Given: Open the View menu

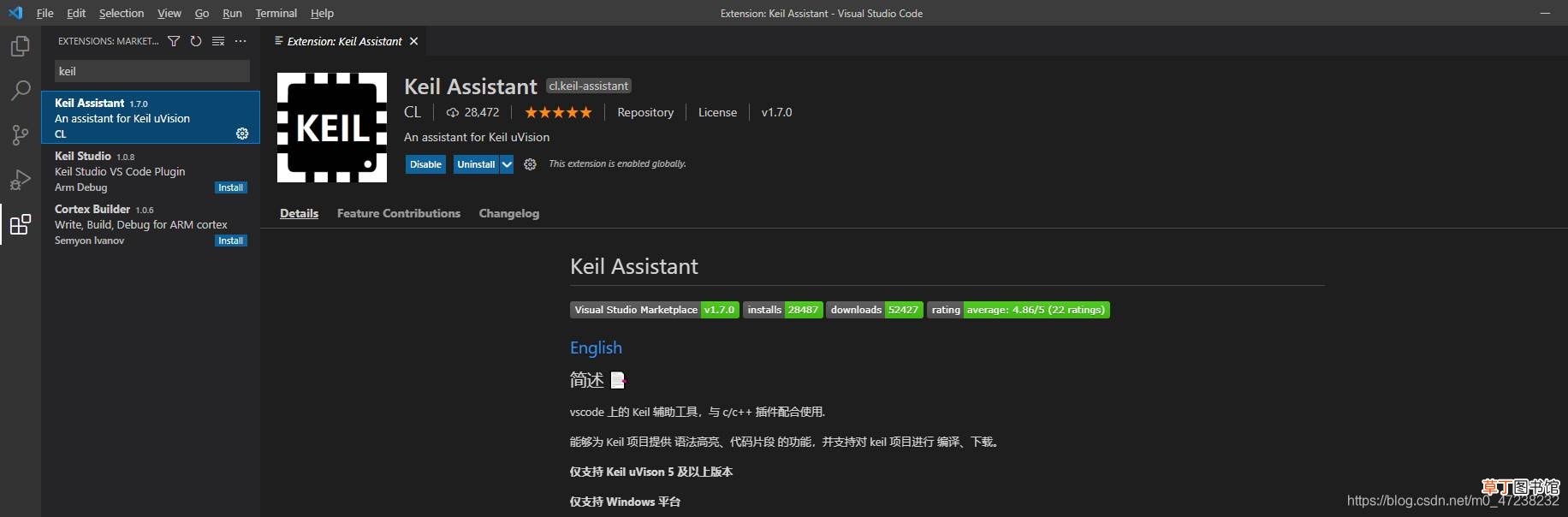Looking at the screenshot, I should (x=169, y=13).
